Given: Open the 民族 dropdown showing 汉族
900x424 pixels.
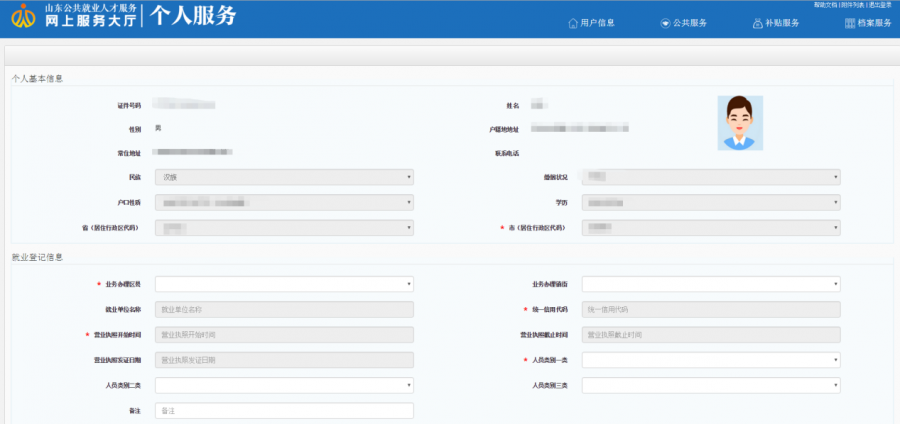Looking at the screenshot, I should 284,177.
